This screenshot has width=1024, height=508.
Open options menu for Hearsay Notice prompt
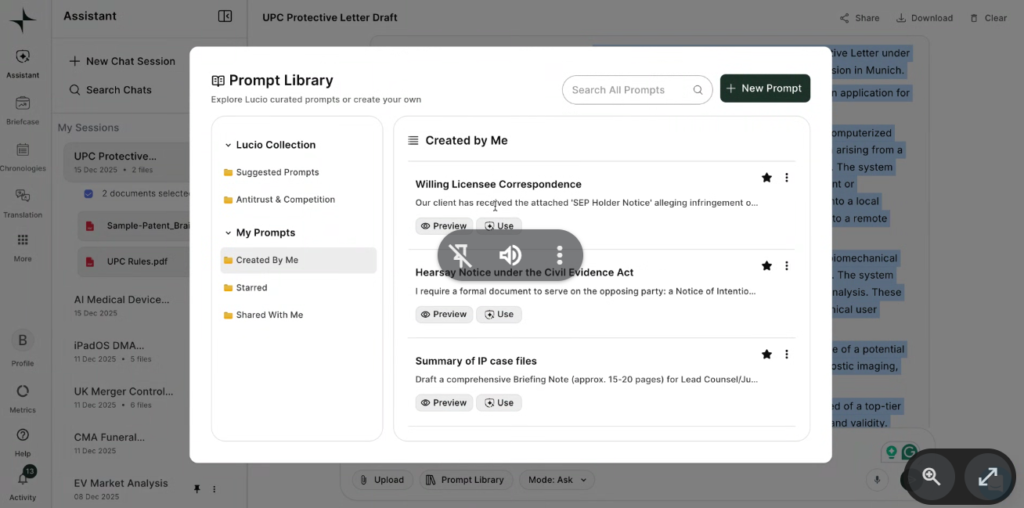pyautogui.click(x=786, y=266)
